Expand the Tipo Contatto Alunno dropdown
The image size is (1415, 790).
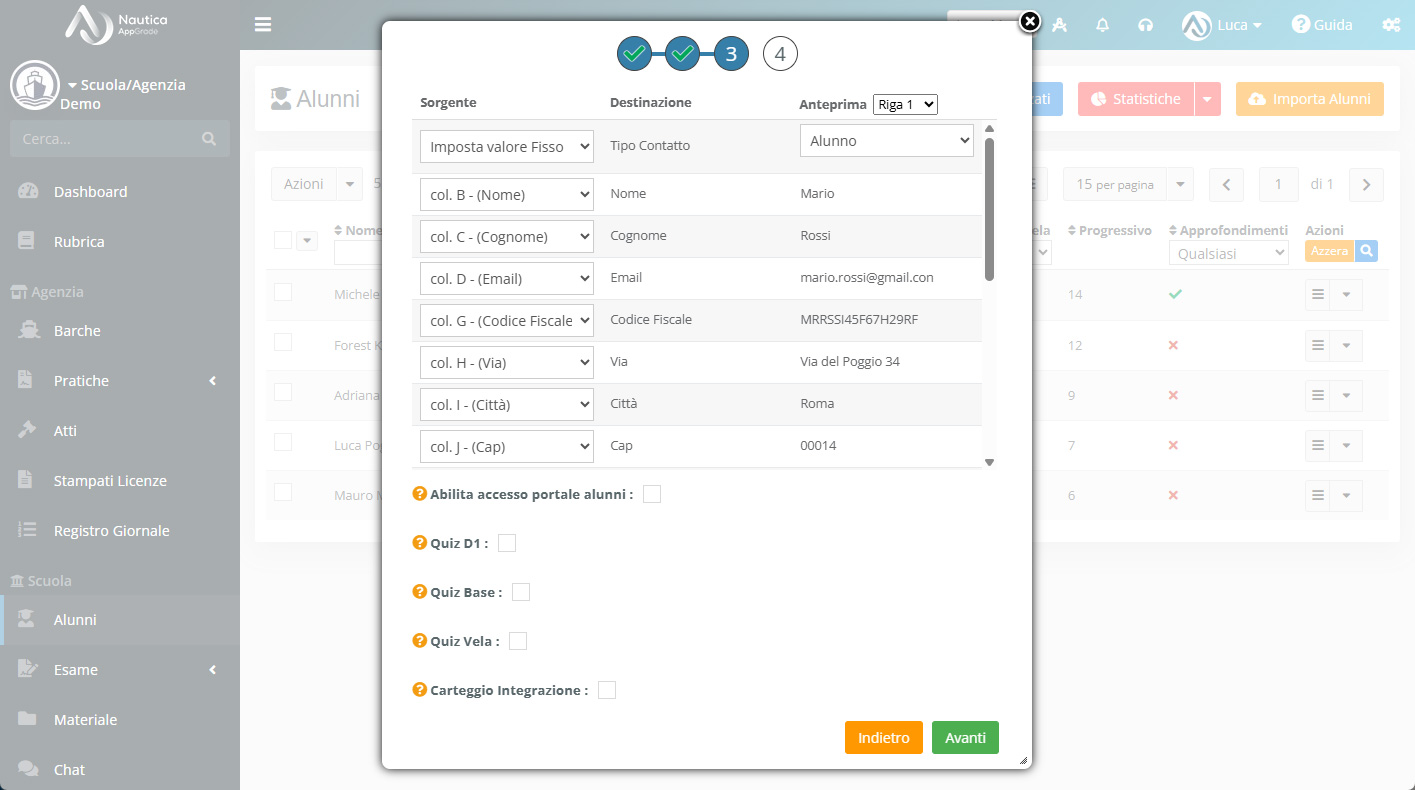point(887,141)
